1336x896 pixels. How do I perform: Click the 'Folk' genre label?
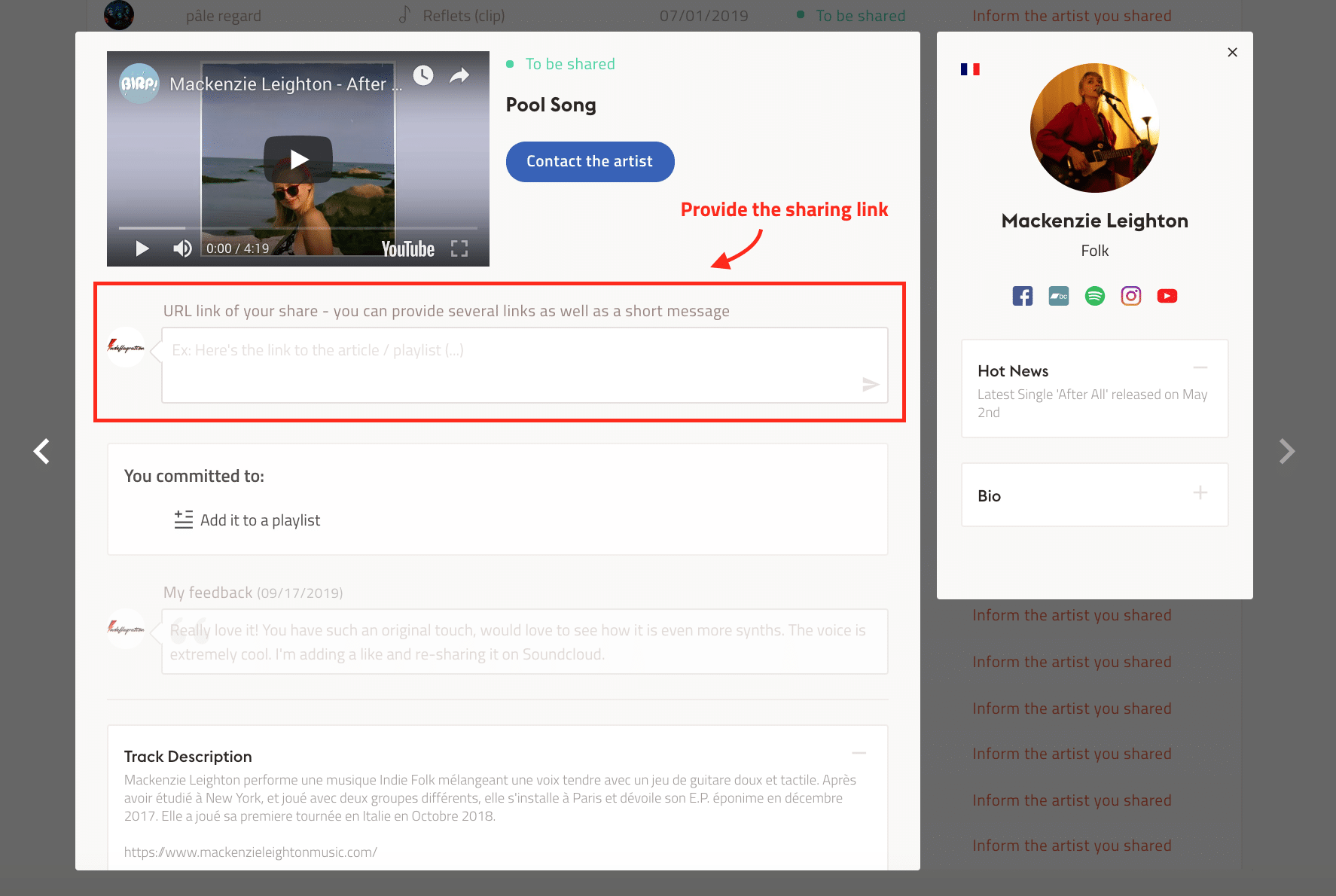click(x=1095, y=251)
